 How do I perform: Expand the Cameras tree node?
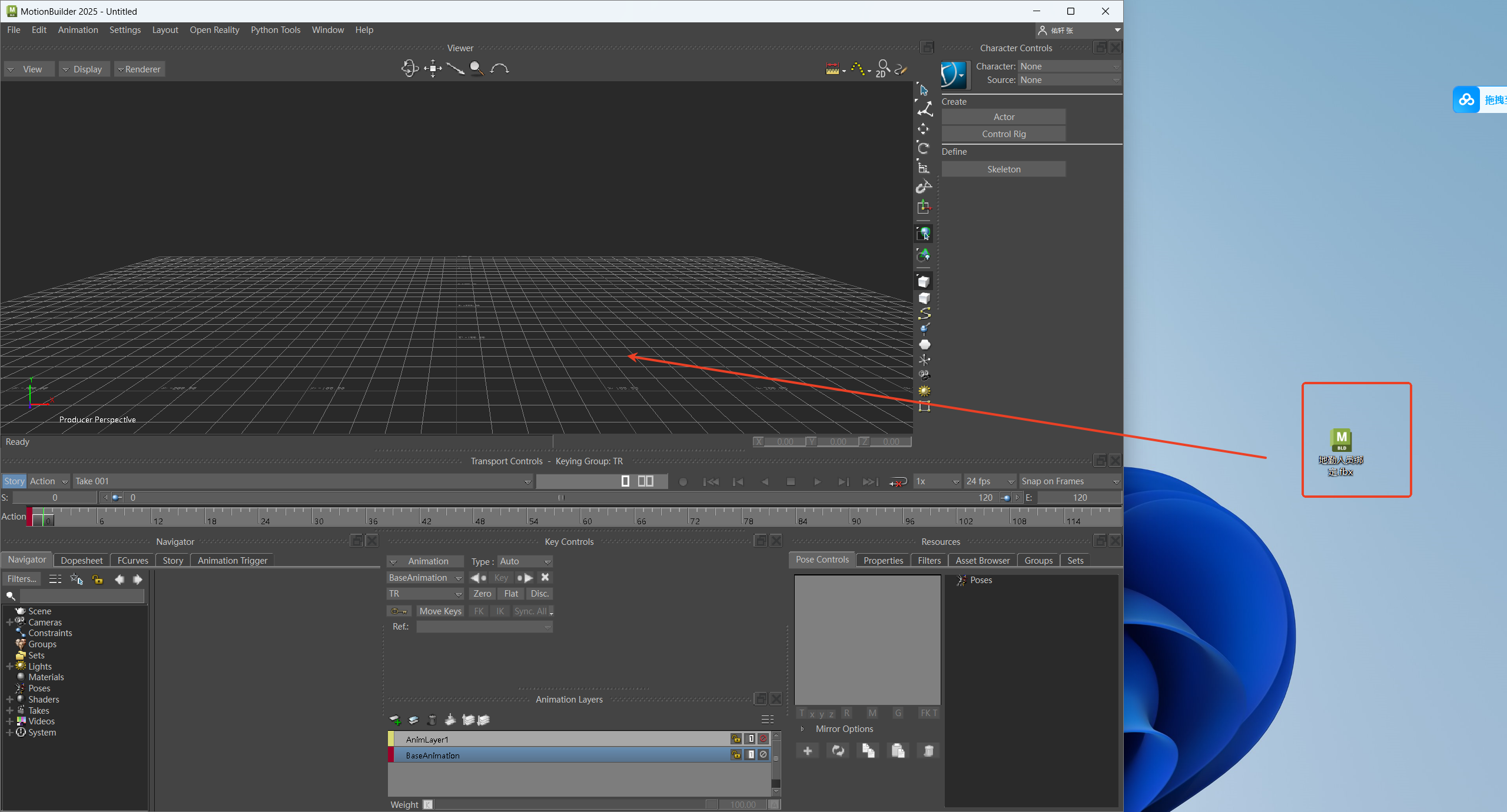(9, 622)
